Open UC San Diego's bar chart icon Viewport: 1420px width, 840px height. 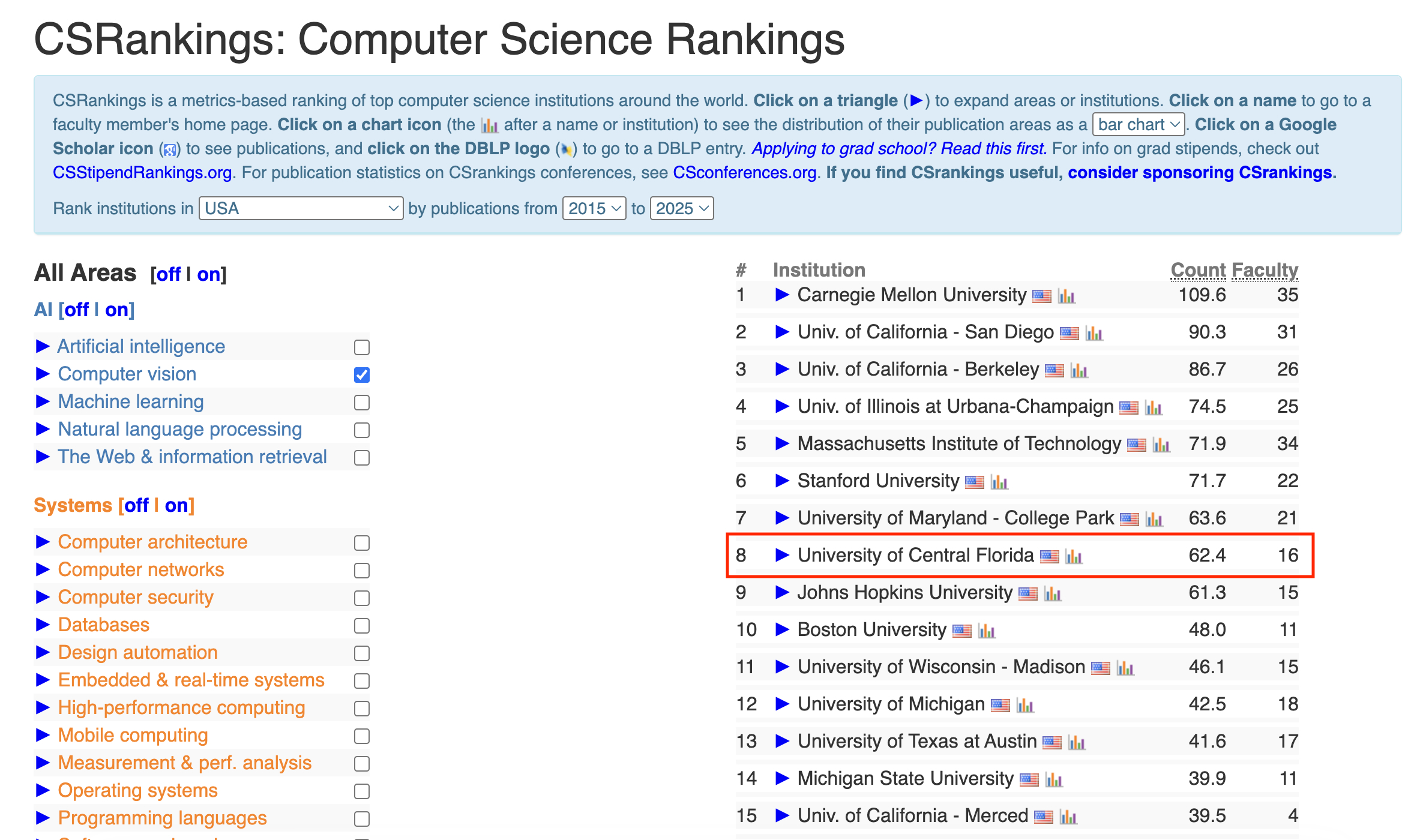click(x=1094, y=333)
